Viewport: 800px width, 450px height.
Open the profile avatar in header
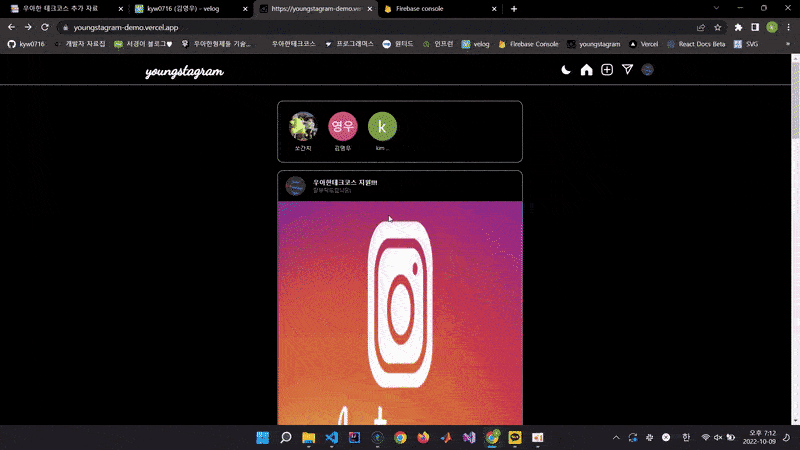pyautogui.click(x=647, y=70)
